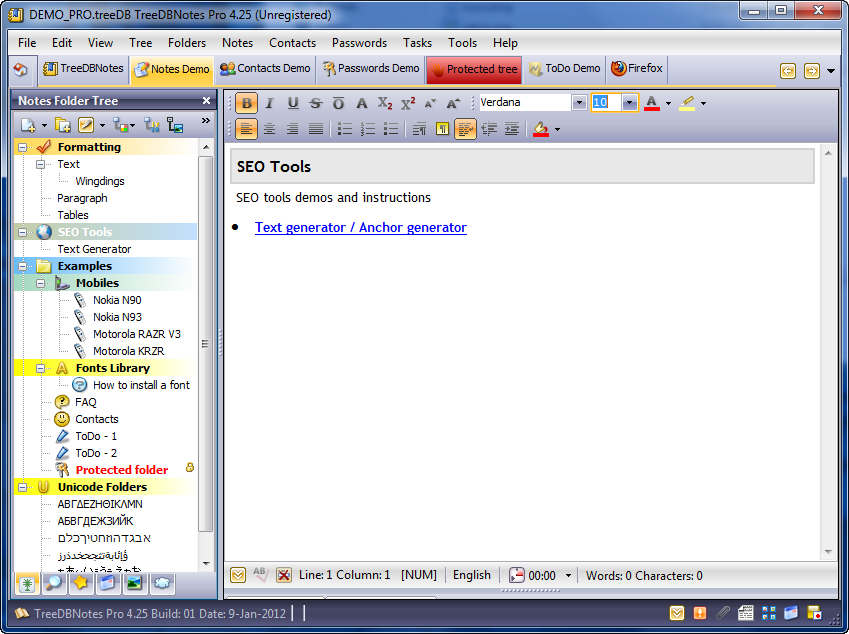Apply red font color swatch

(x=652, y=103)
